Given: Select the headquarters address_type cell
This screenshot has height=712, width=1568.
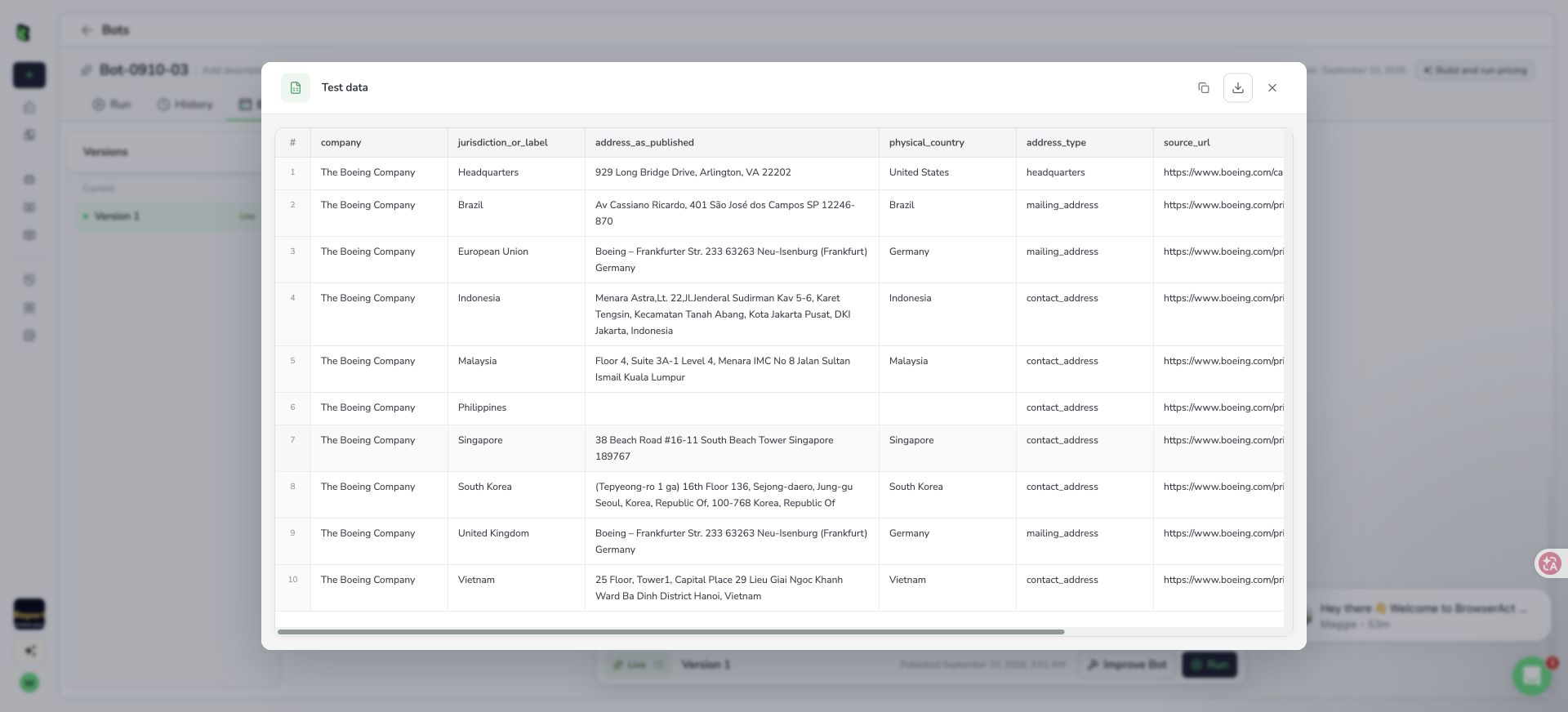Looking at the screenshot, I should click(1085, 173).
